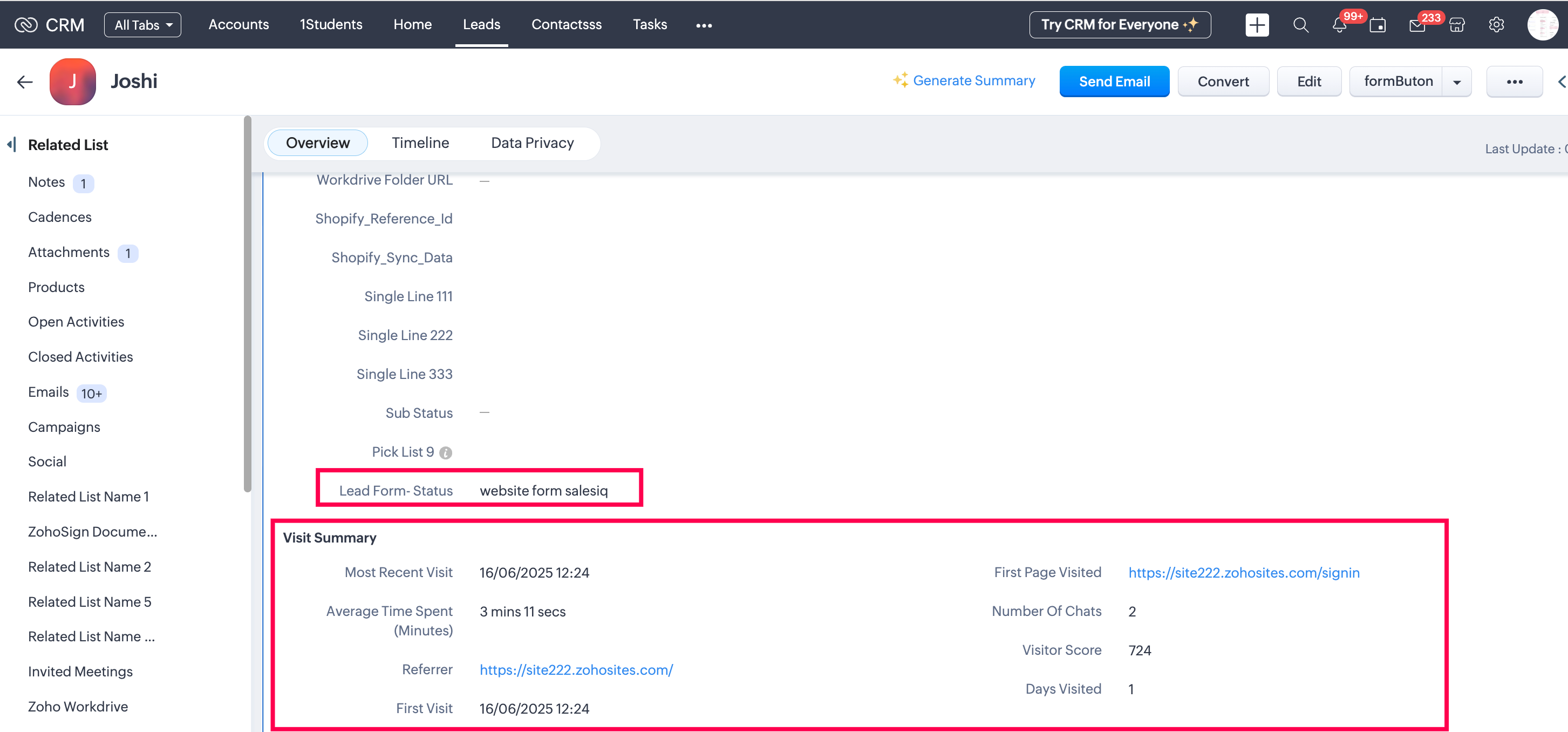1568x732 pixels.
Task: Open the formButon dropdown arrow
Action: (x=1457, y=82)
